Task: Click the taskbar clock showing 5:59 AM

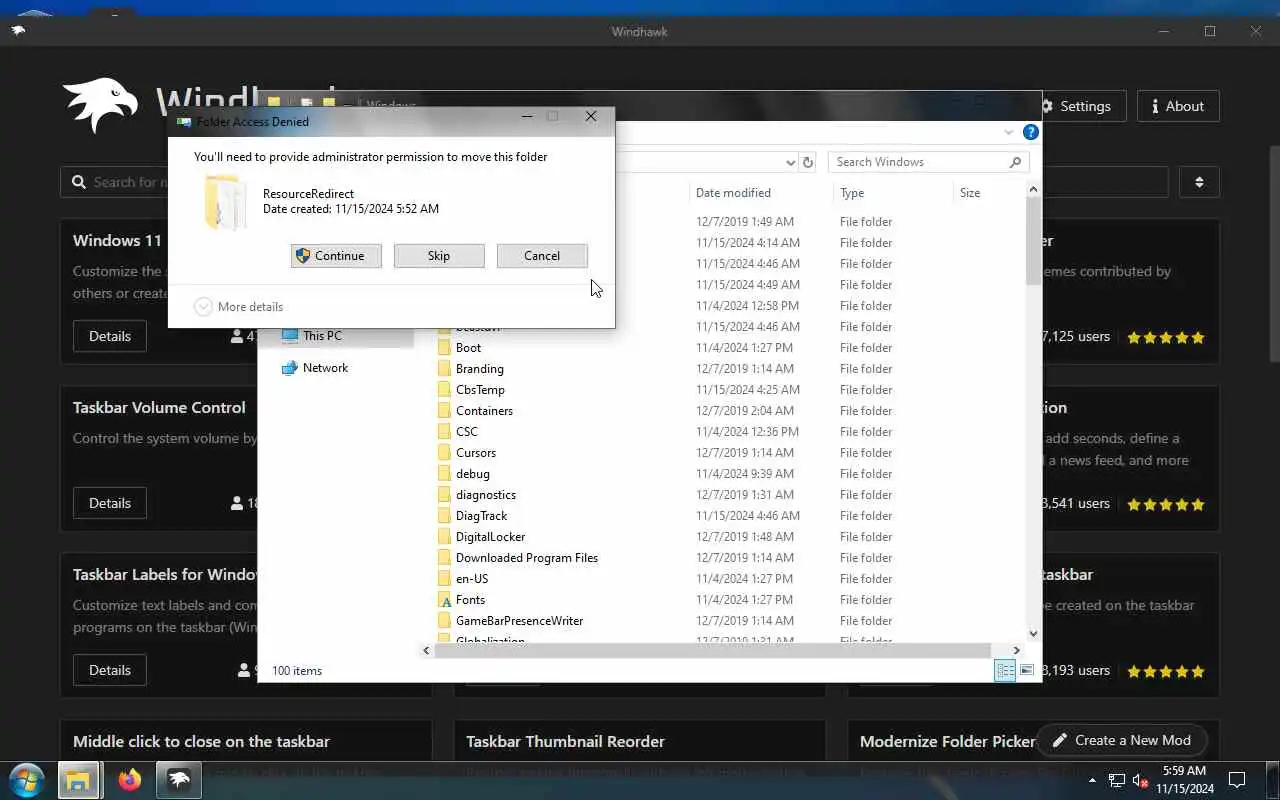Action: tap(1185, 780)
